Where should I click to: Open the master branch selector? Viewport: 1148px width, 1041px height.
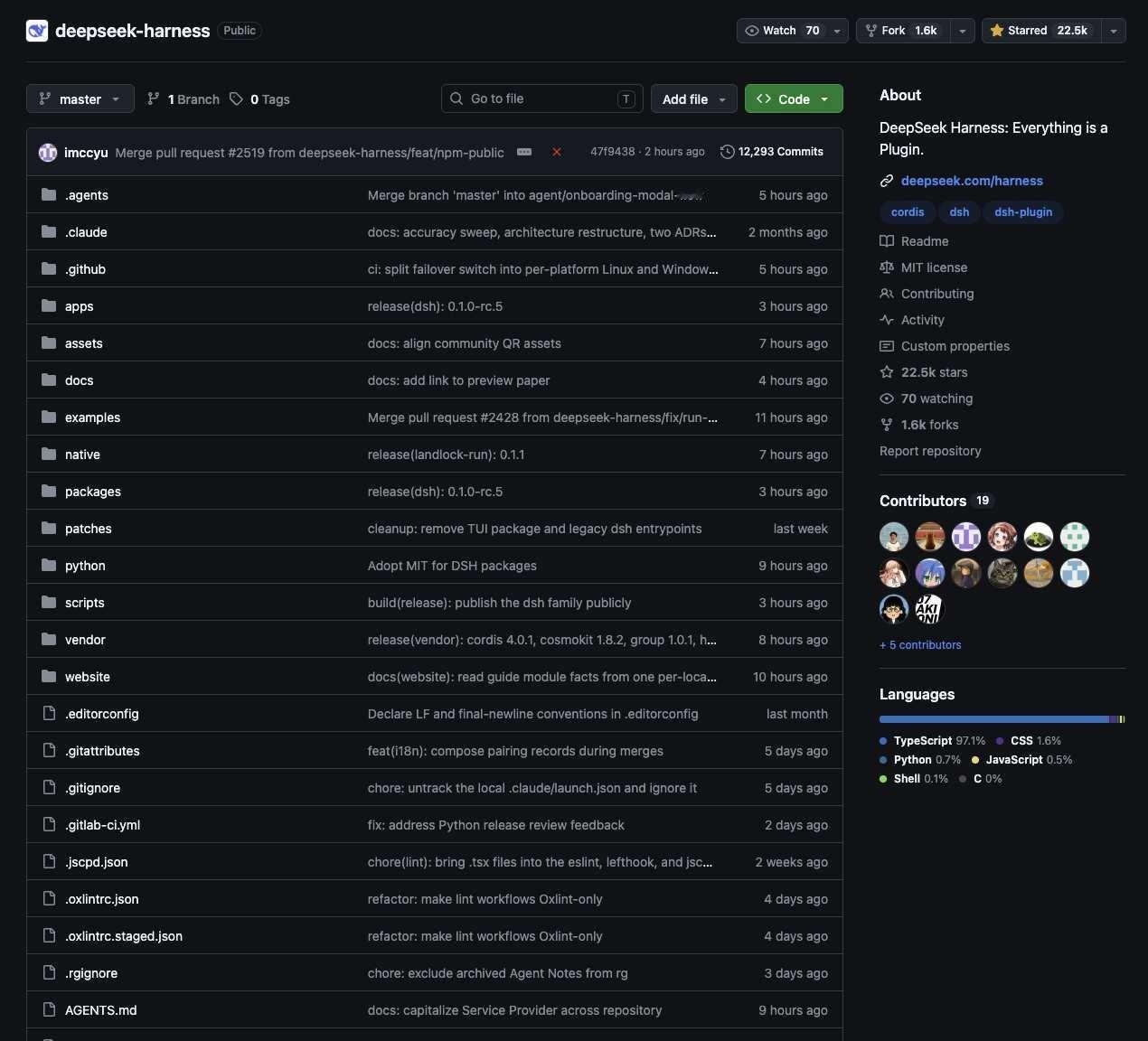tap(80, 98)
